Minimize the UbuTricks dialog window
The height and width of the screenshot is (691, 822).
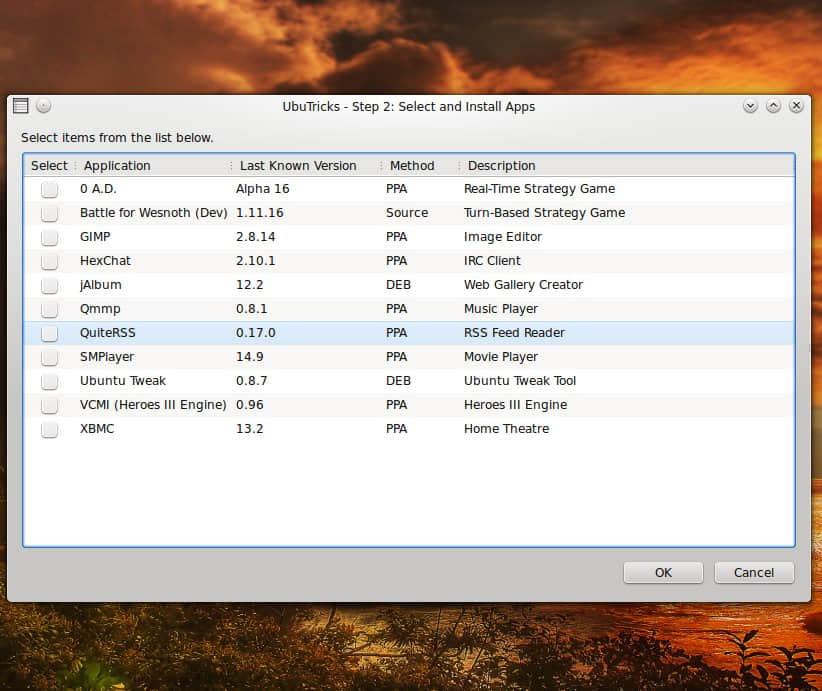click(750, 106)
